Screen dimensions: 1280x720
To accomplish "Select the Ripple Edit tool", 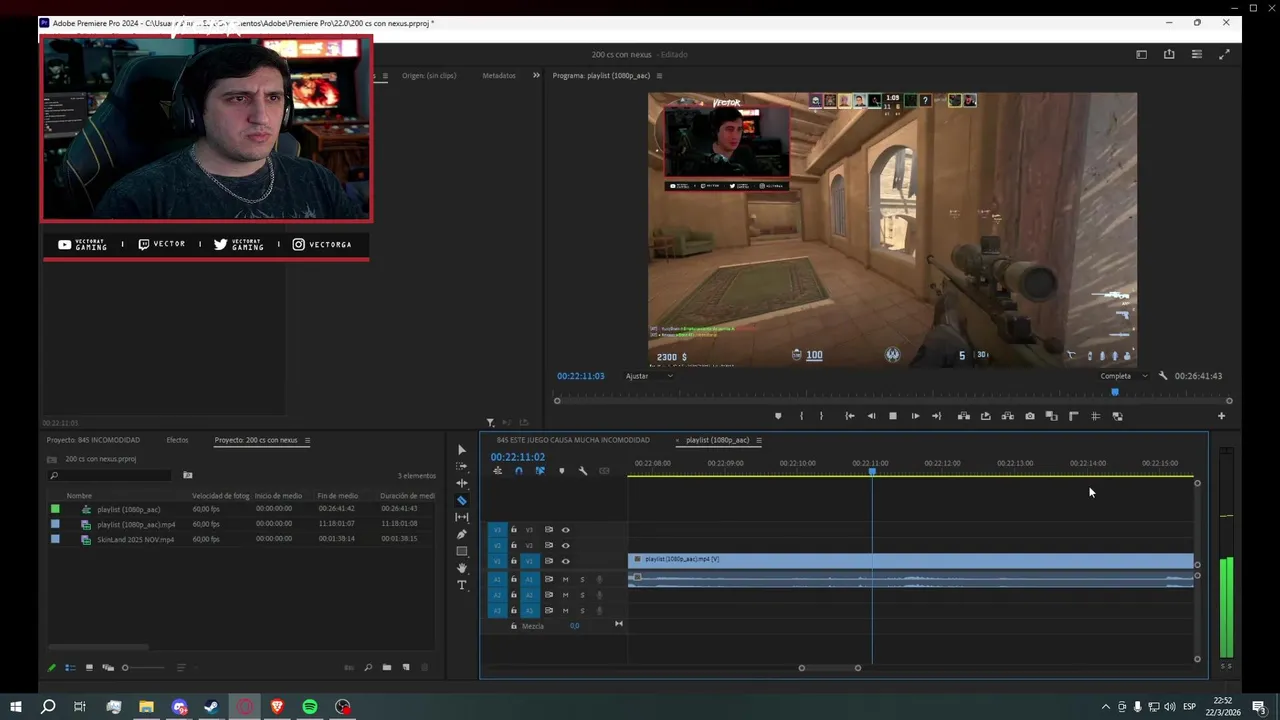I will (x=461, y=483).
